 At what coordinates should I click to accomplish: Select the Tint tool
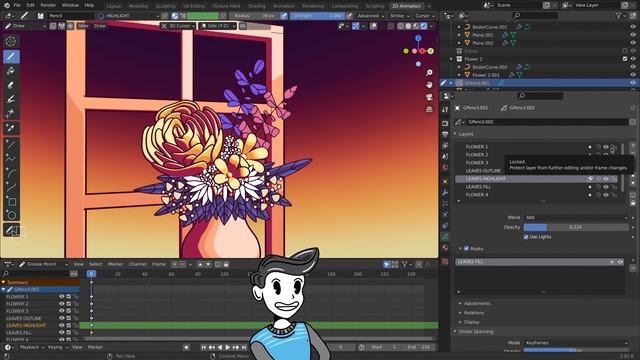(11, 99)
